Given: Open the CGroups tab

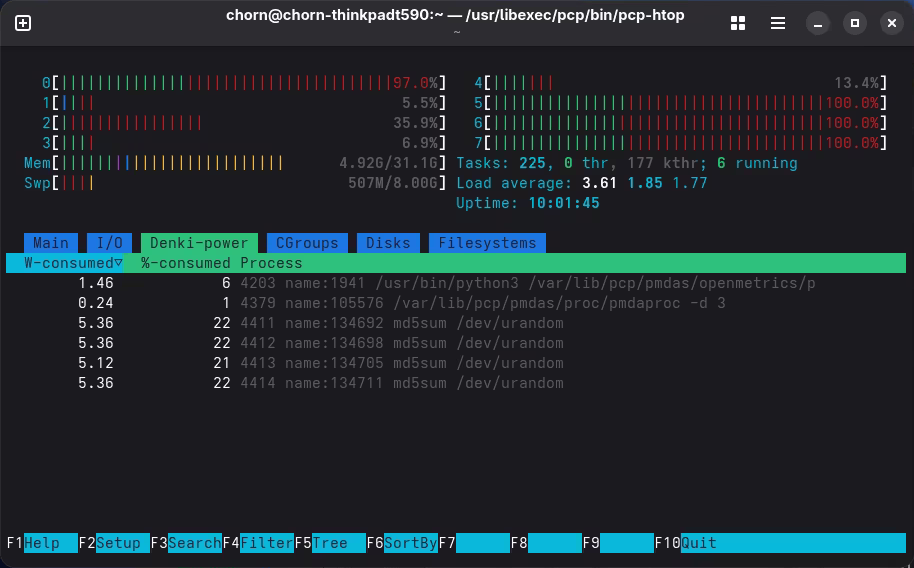Looking at the screenshot, I should click(x=307, y=243).
